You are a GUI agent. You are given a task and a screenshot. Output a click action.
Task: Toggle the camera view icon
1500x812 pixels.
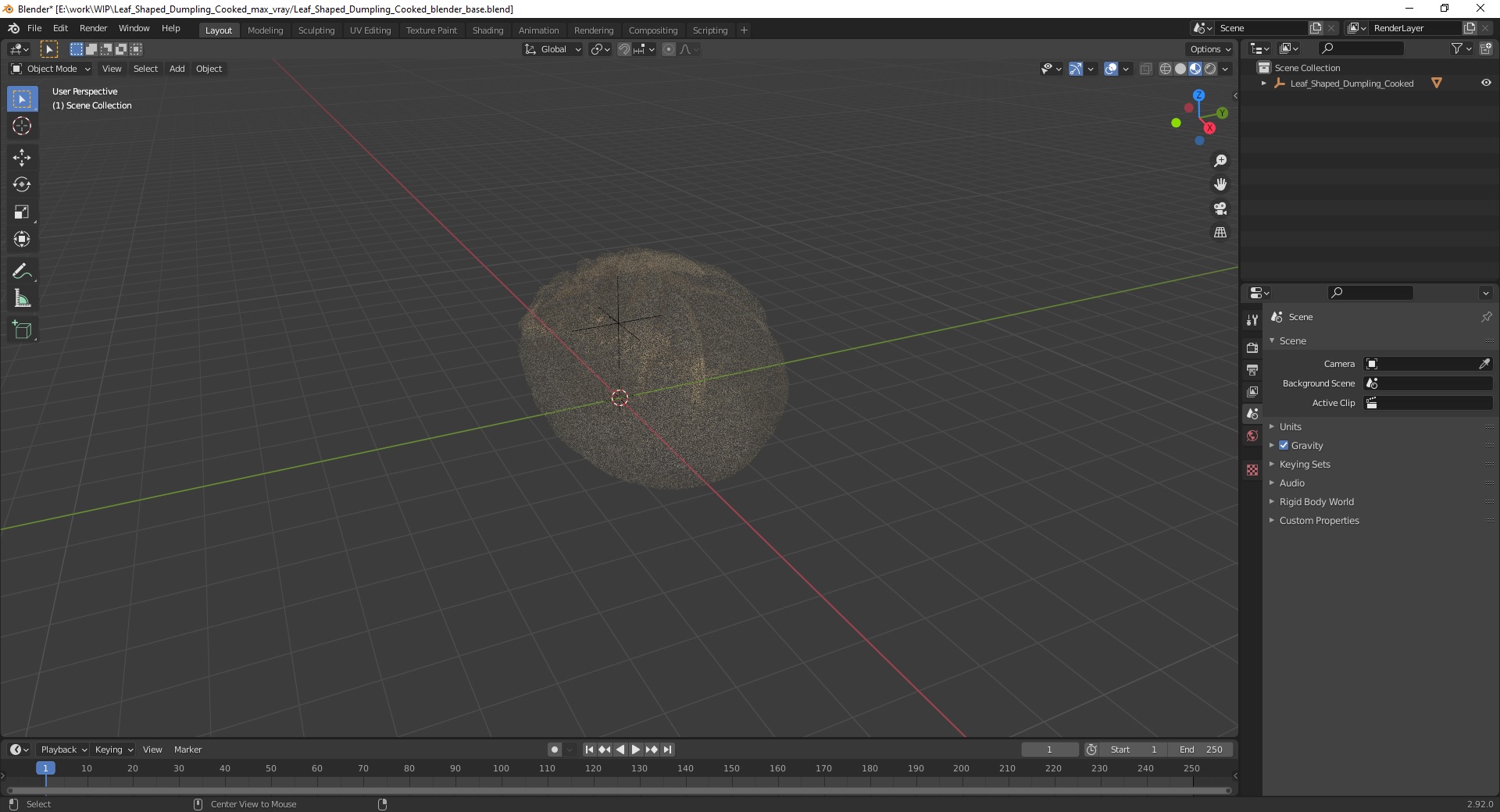coord(1220,208)
